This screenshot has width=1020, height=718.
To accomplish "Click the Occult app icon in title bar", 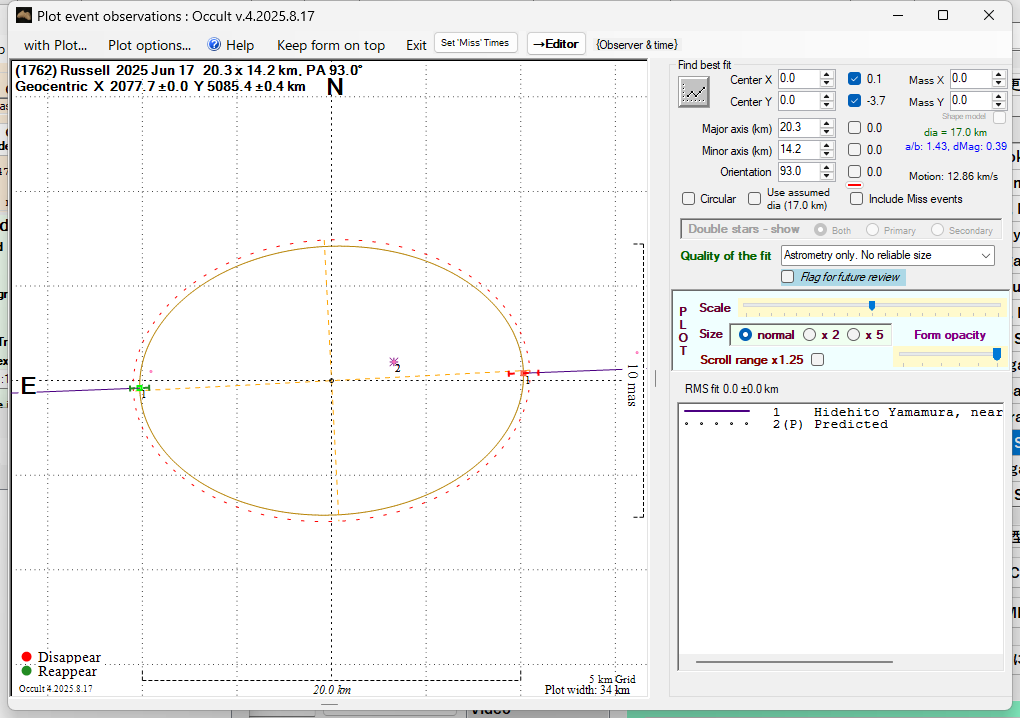I will pos(24,15).
